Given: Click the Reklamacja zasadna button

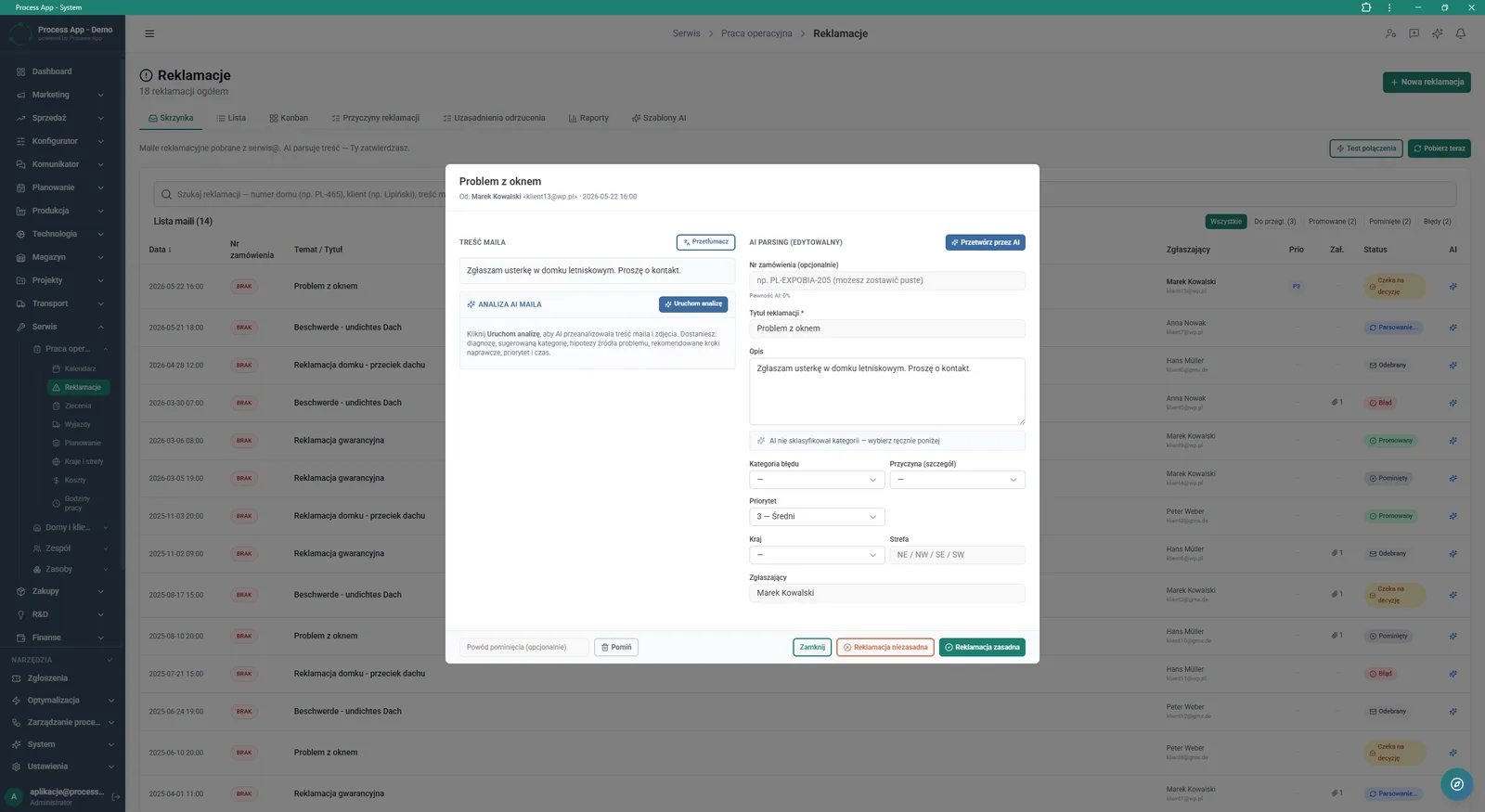Looking at the screenshot, I should click(982, 648).
